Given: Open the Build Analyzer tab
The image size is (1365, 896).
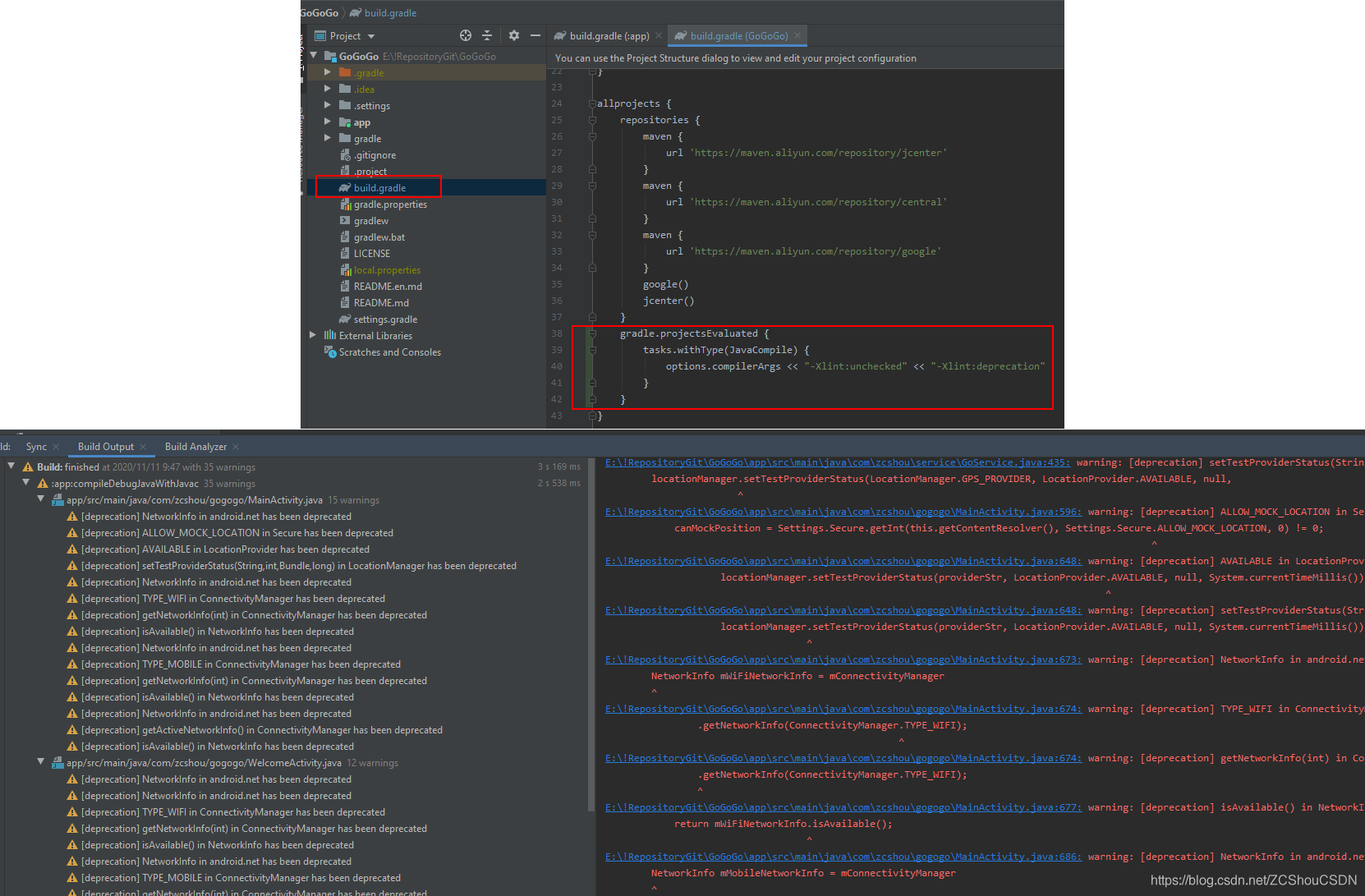Looking at the screenshot, I should (x=195, y=447).
